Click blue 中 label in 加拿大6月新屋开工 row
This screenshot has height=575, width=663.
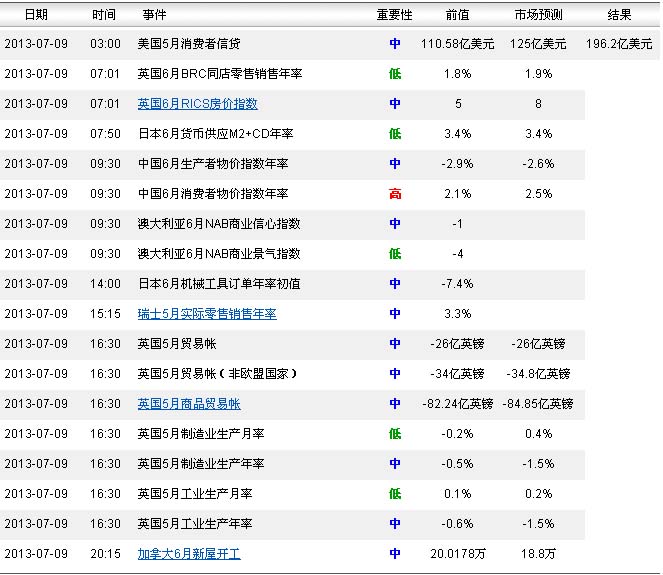coord(395,554)
